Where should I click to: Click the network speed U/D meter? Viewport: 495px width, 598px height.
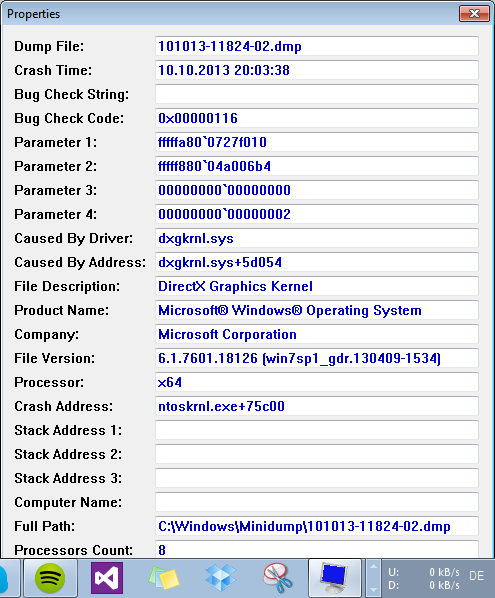coord(424,579)
